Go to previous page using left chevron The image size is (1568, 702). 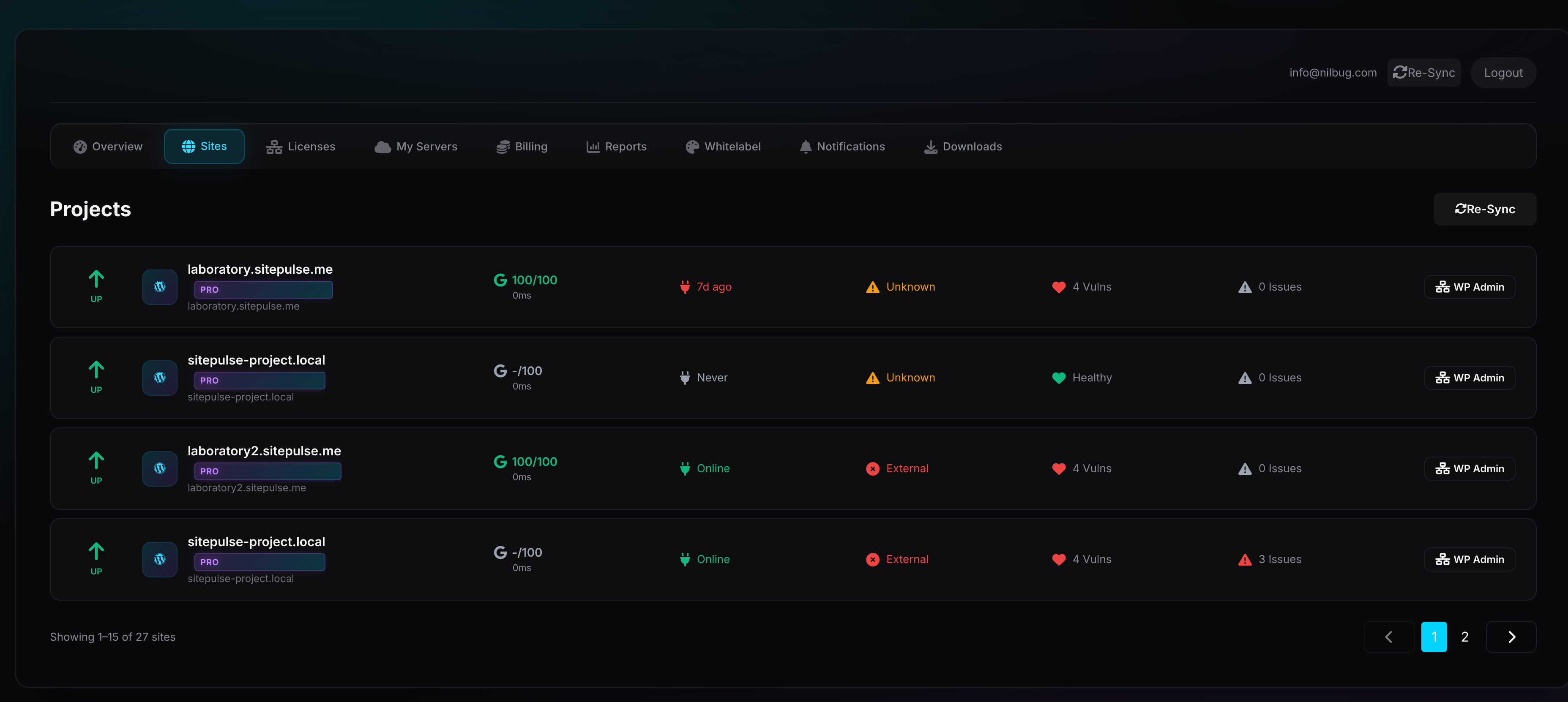pos(1388,637)
